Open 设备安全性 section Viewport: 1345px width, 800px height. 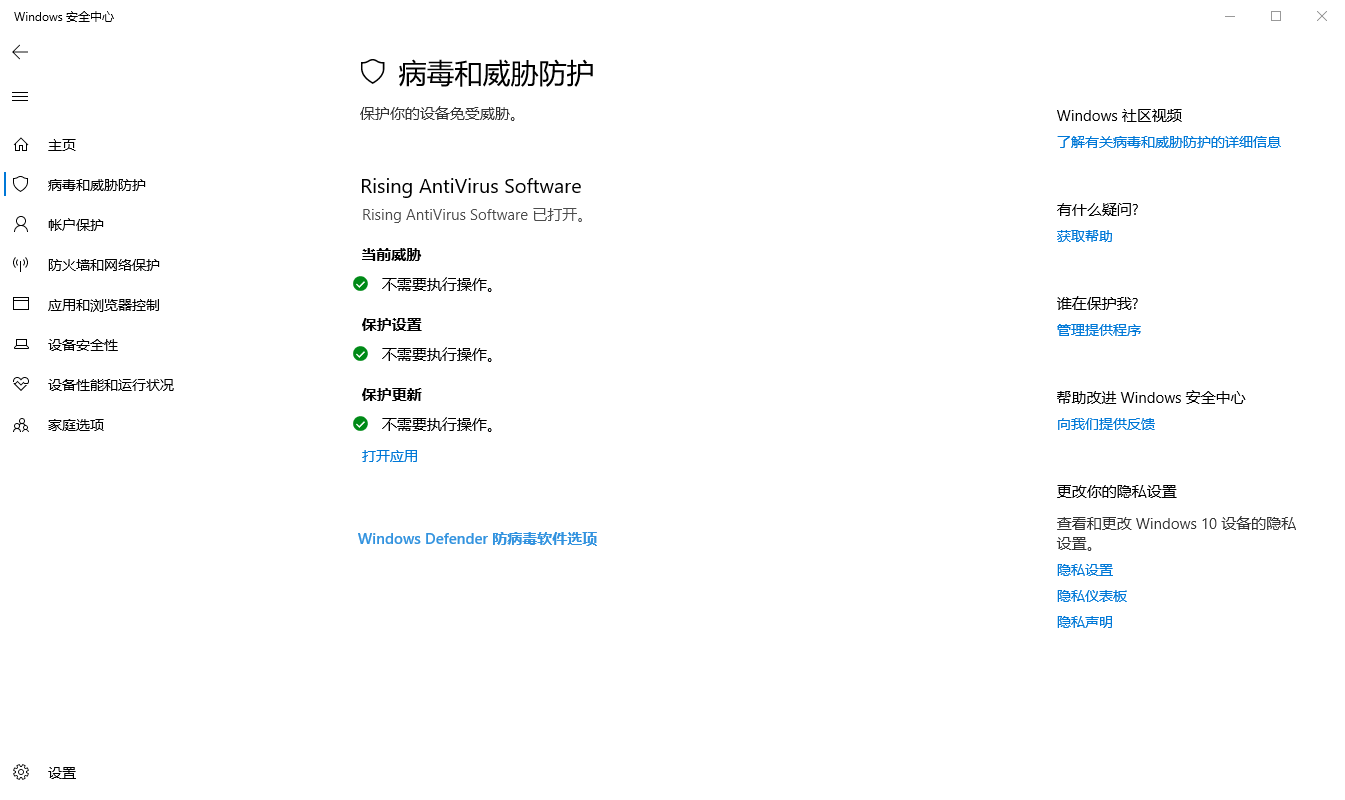pyautogui.click(x=83, y=345)
